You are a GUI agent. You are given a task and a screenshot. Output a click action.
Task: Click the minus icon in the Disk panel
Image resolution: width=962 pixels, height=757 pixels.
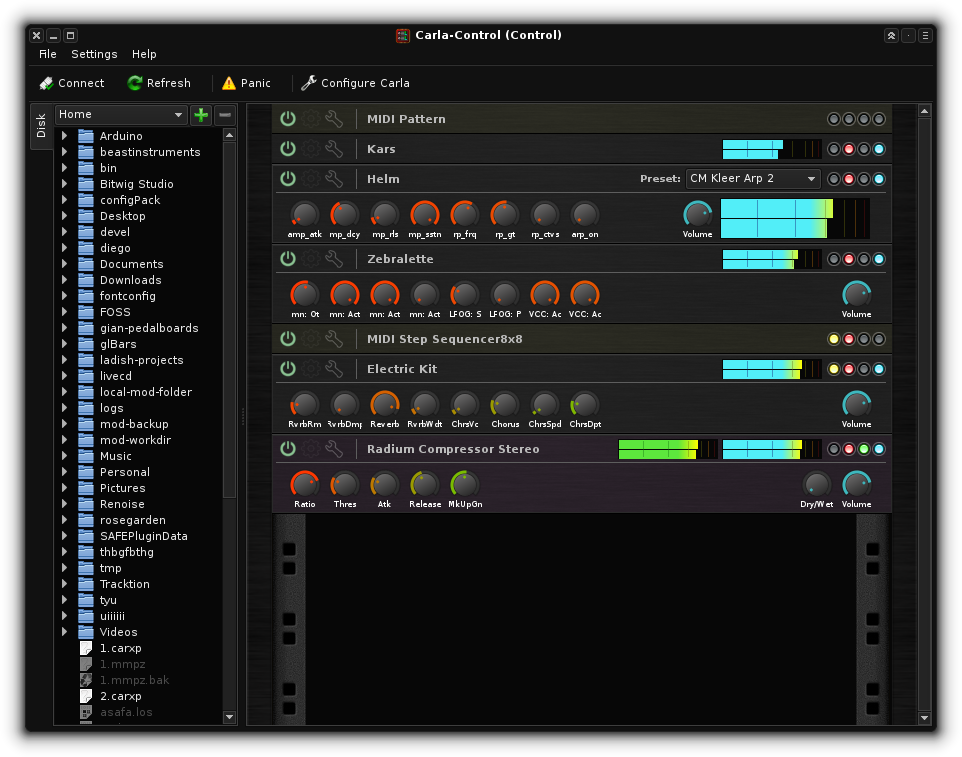225,115
